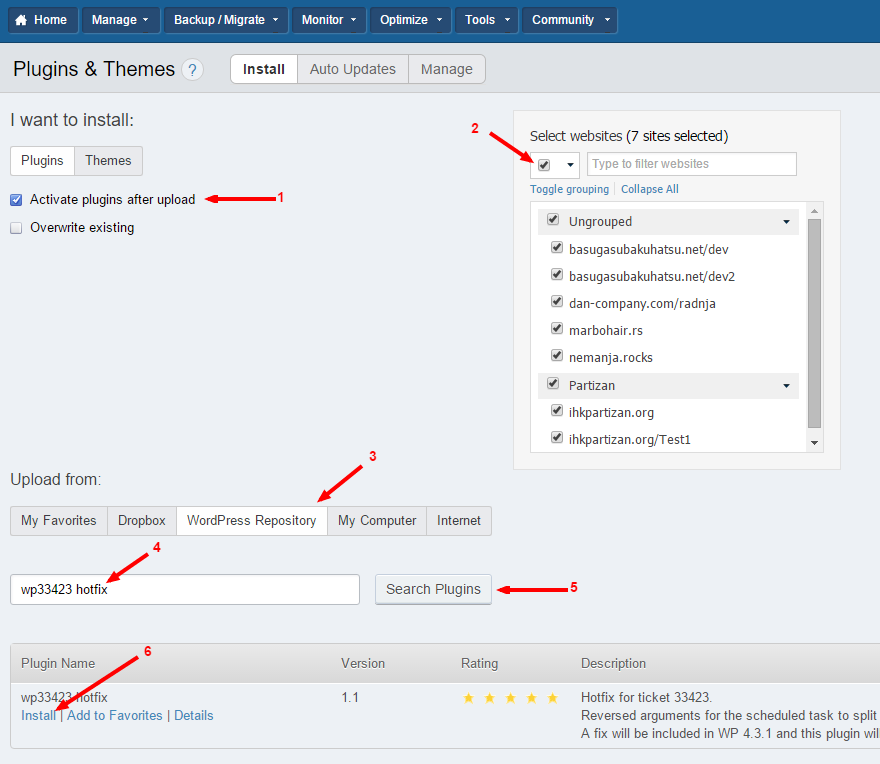This screenshot has width=880, height=764.
Task: Click the Home icon in navigation bar
Action: tap(21, 20)
